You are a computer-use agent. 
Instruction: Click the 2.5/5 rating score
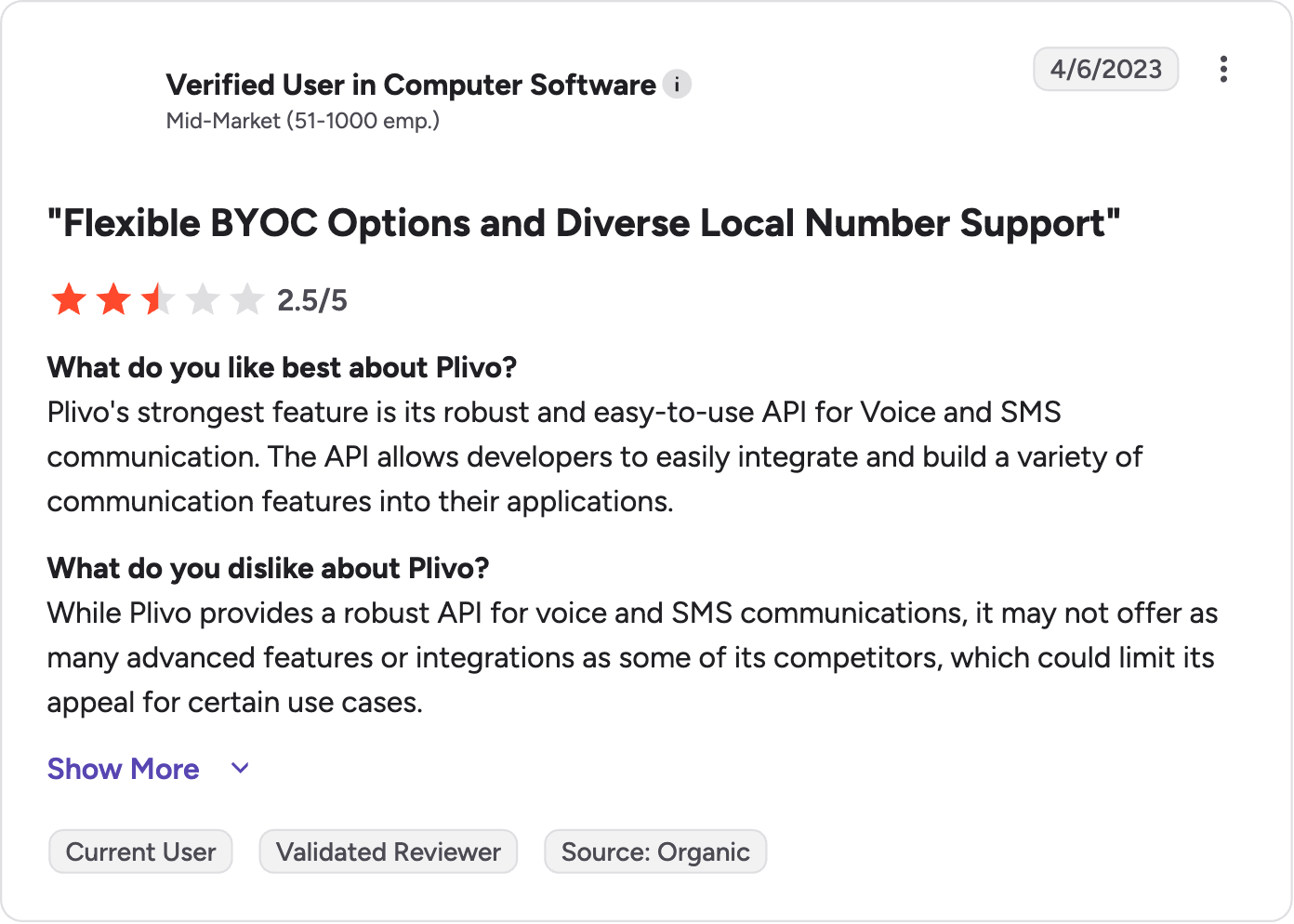coord(312,300)
